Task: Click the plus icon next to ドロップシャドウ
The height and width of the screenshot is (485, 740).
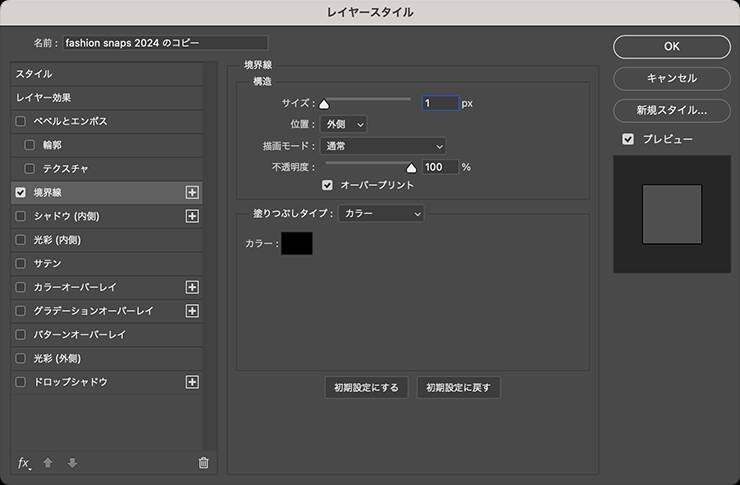Action: tap(193, 382)
